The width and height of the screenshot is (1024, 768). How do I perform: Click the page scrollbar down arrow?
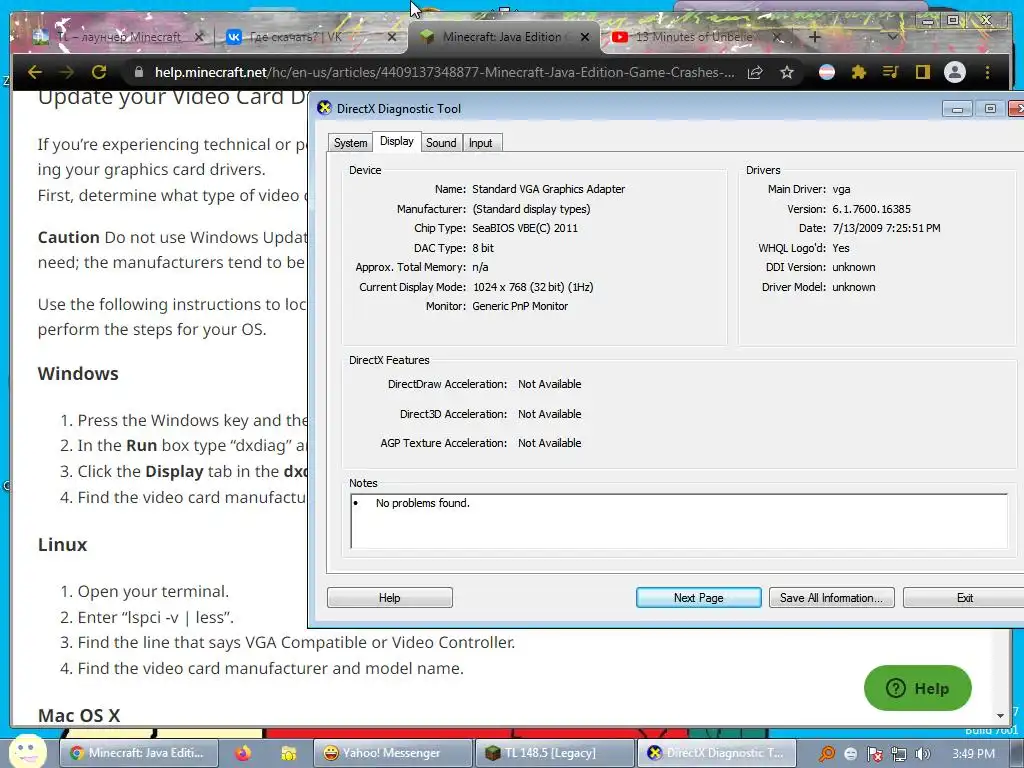coord(1000,716)
